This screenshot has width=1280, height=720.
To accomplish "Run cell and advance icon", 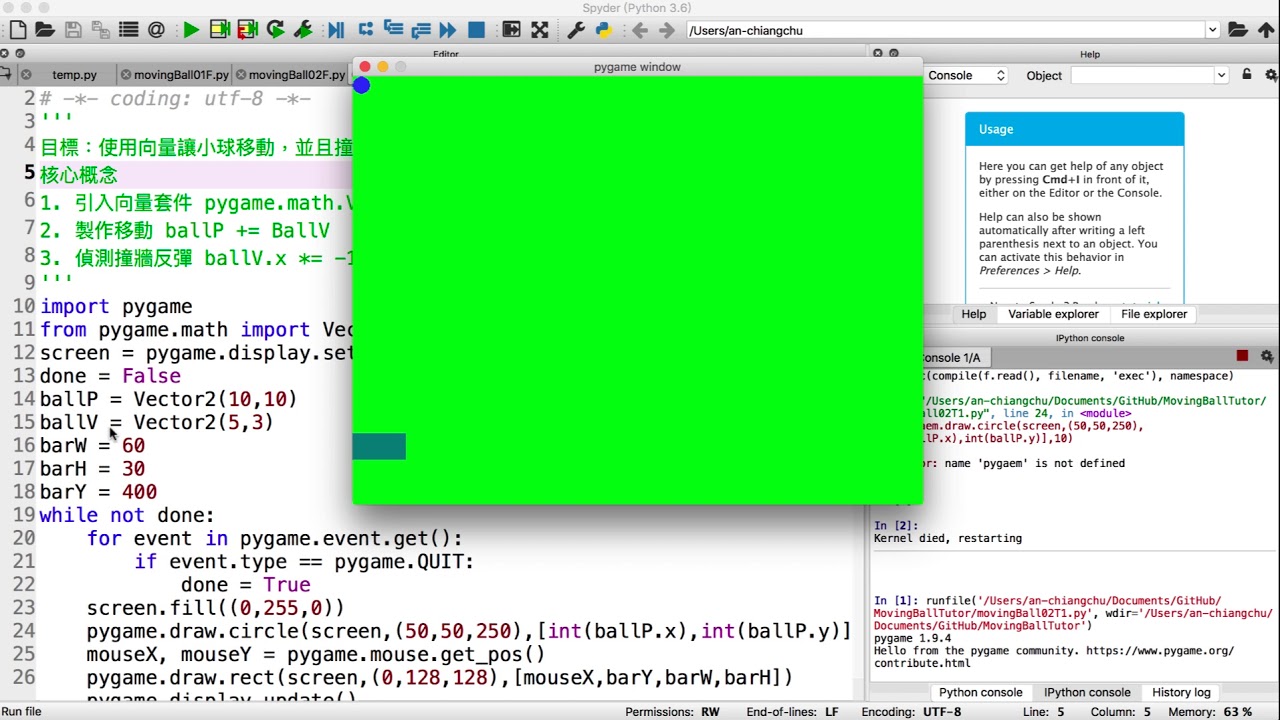I will pos(247,30).
